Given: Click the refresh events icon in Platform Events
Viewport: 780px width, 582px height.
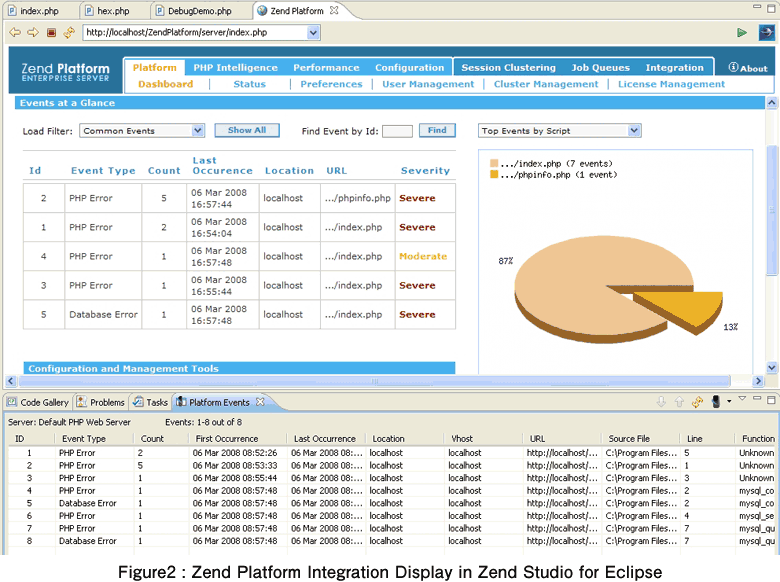Looking at the screenshot, I should click(x=697, y=402).
